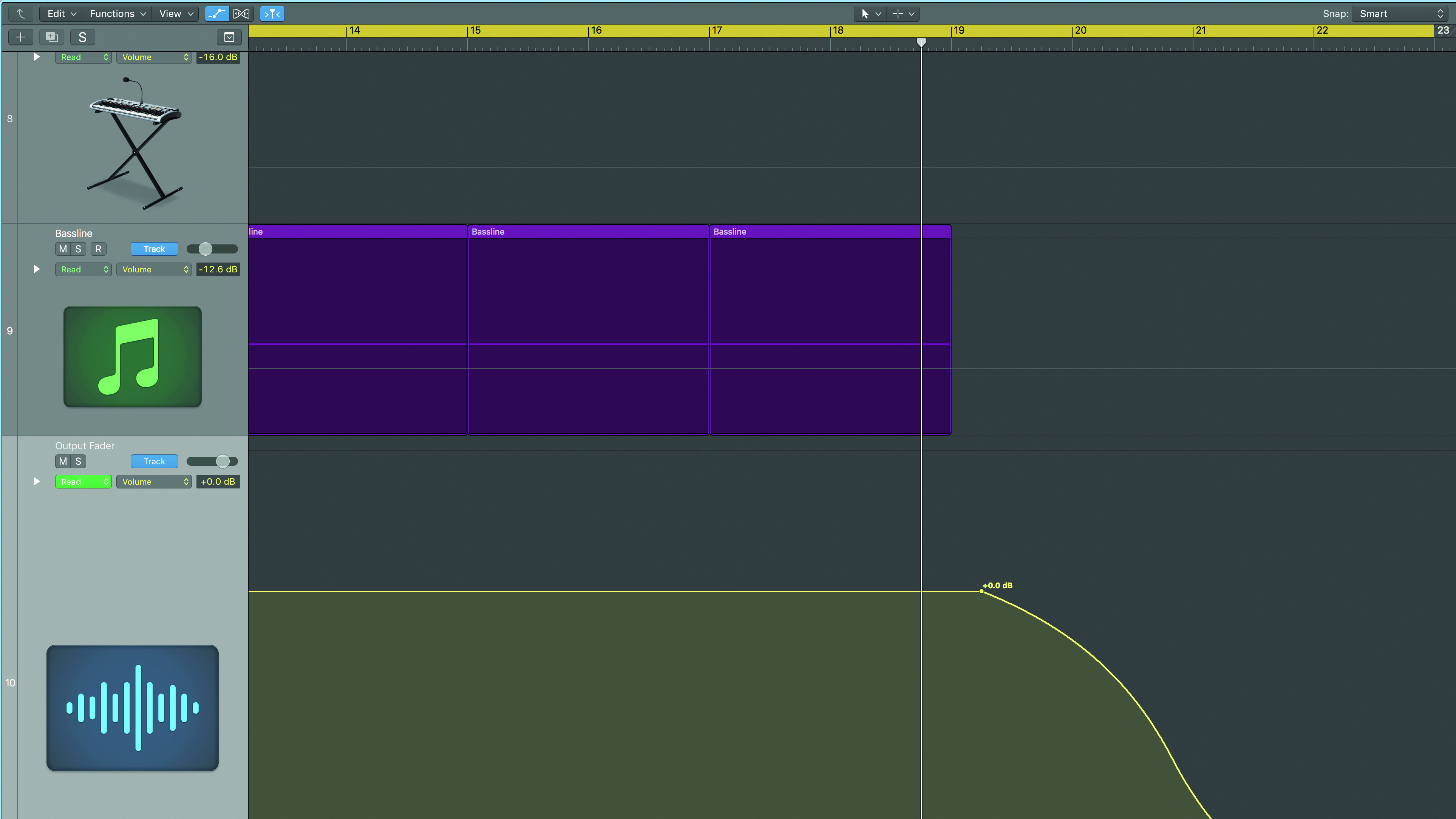Expand Output Fader automation disclosure triangle
The image size is (1456, 819).
pos(37,482)
